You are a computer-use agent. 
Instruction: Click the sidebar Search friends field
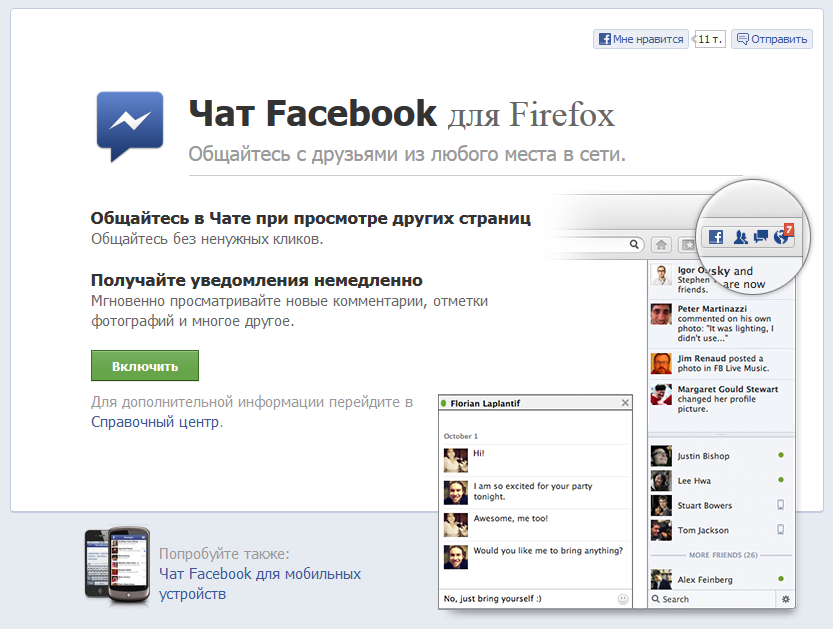point(712,599)
